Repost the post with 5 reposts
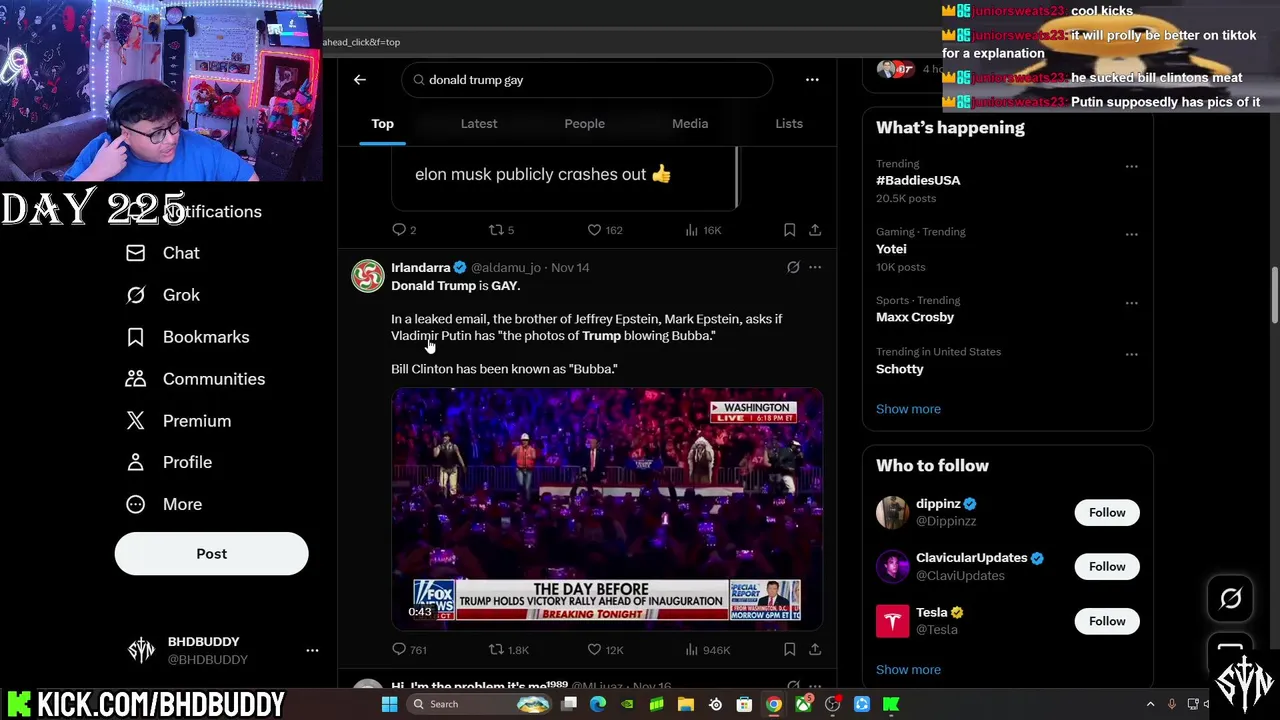 501,230
